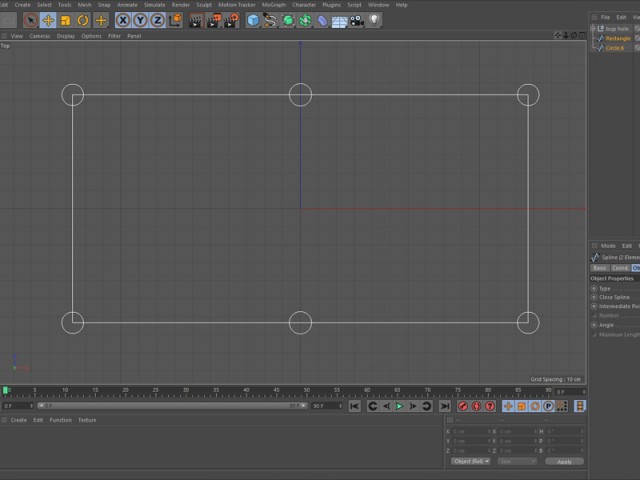Toggle Position keyframe recording icon
Viewport: 640px width, 480px height.
pyautogui.click(x=508, y=406)
